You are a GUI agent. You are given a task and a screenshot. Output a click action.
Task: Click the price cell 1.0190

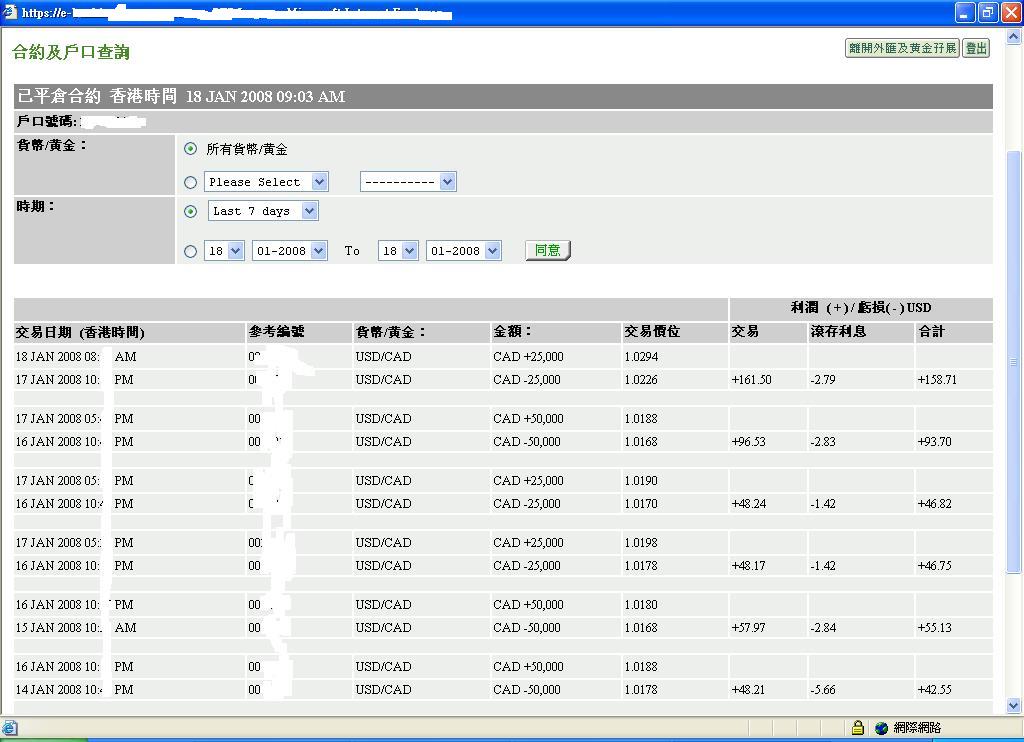point(641,481)
